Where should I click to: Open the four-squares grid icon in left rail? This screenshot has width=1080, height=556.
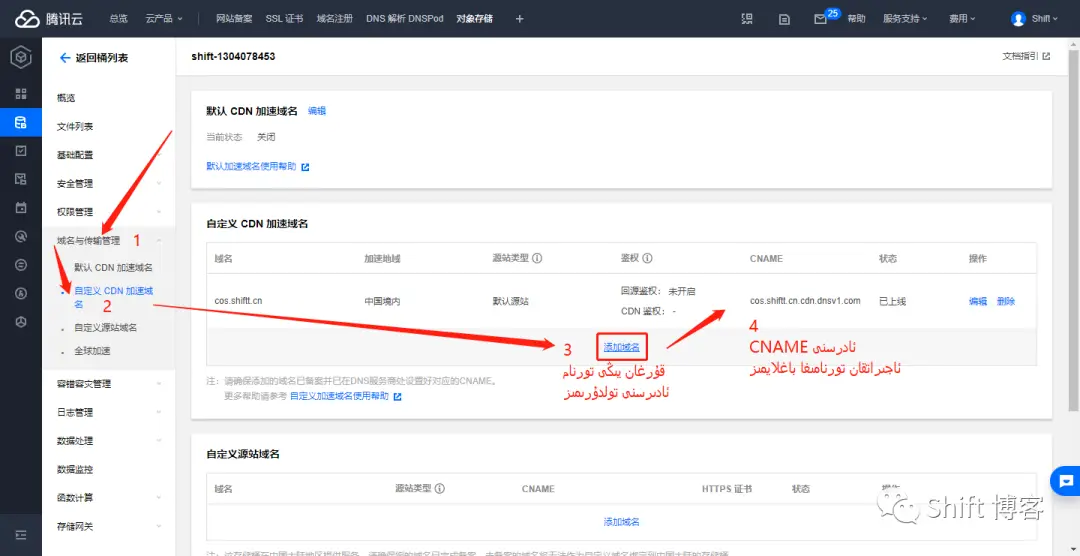(21, 94)
